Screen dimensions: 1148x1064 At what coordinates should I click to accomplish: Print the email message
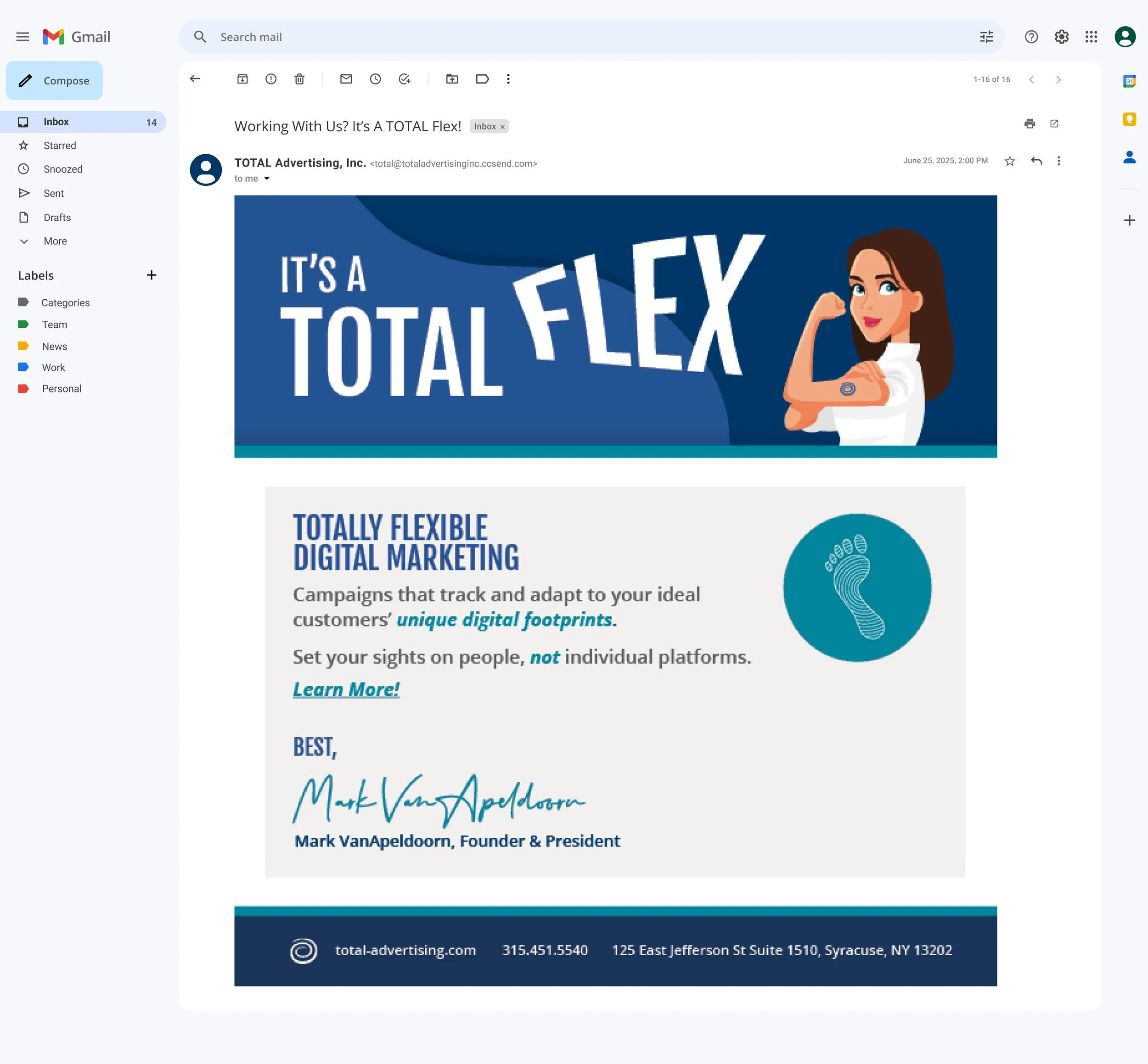(x=1030, y=124)
